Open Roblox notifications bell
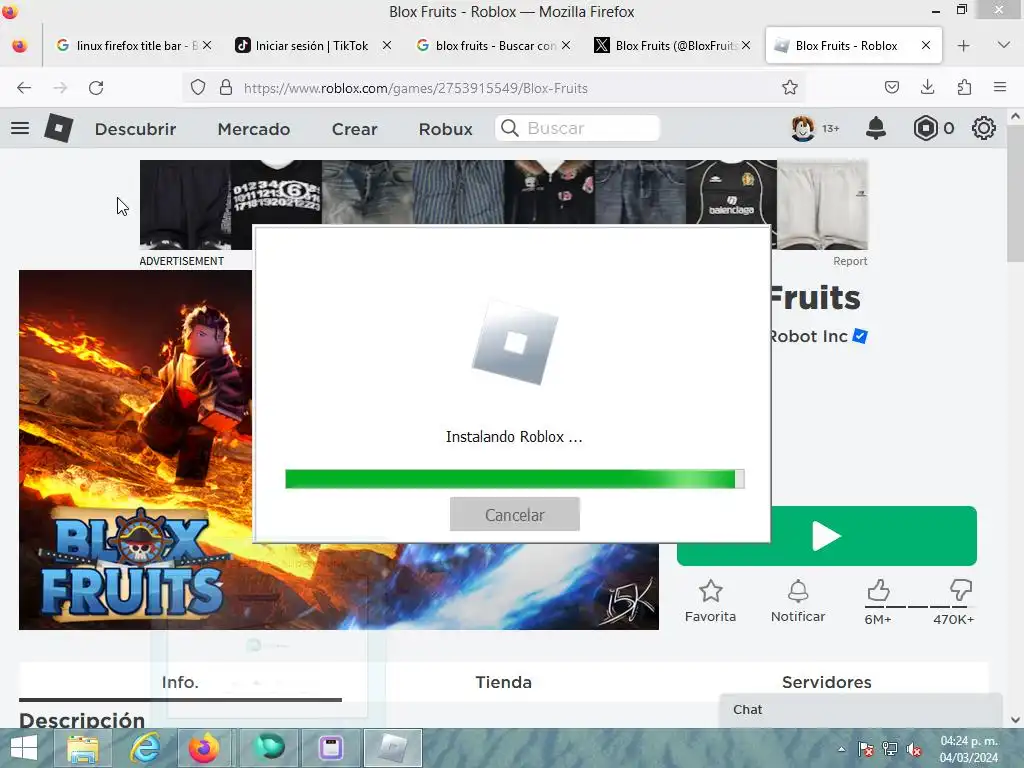Viewport: 1024px width, 768px height. (876, 128)
